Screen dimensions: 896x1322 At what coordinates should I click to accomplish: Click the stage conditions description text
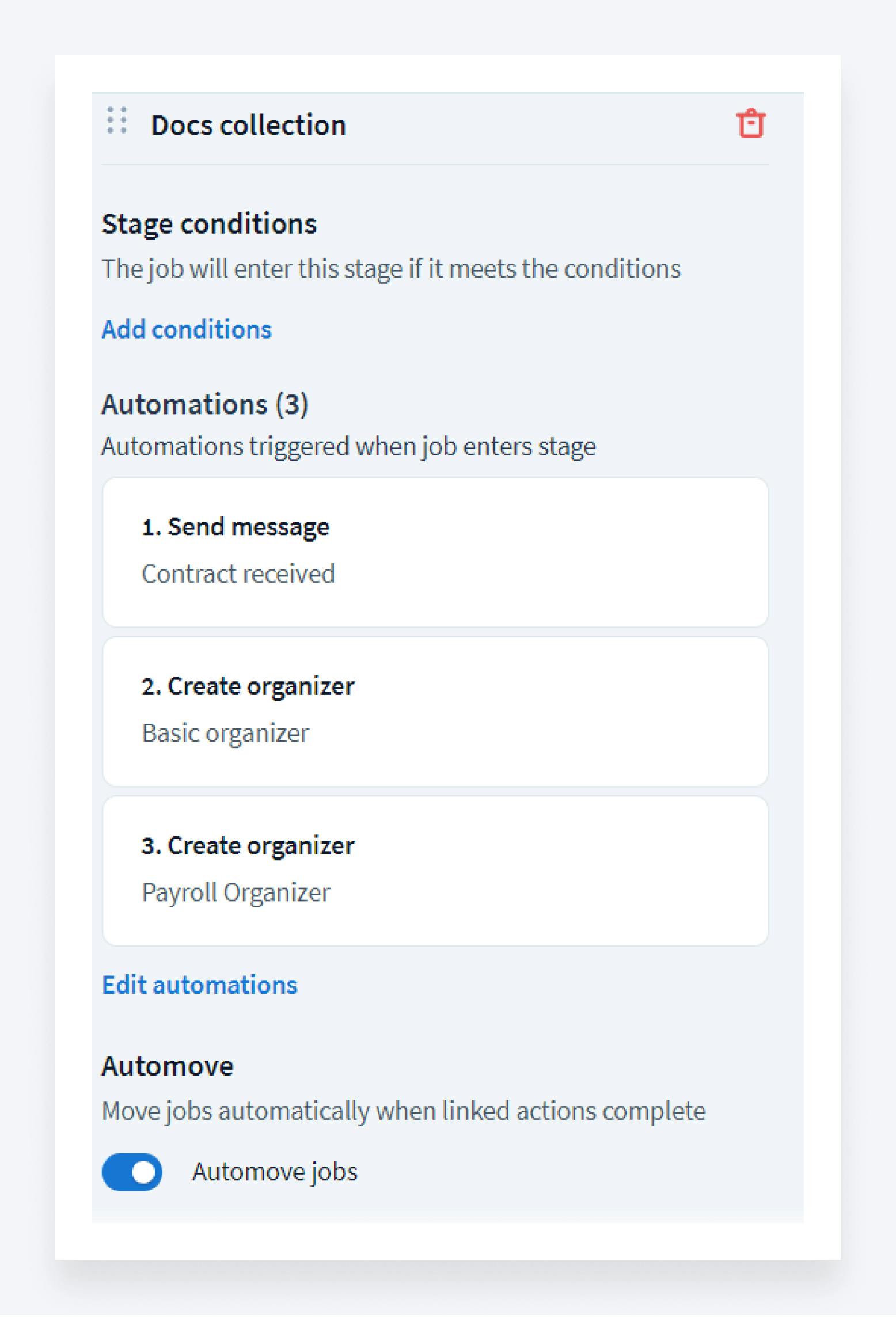pos(391,269)
